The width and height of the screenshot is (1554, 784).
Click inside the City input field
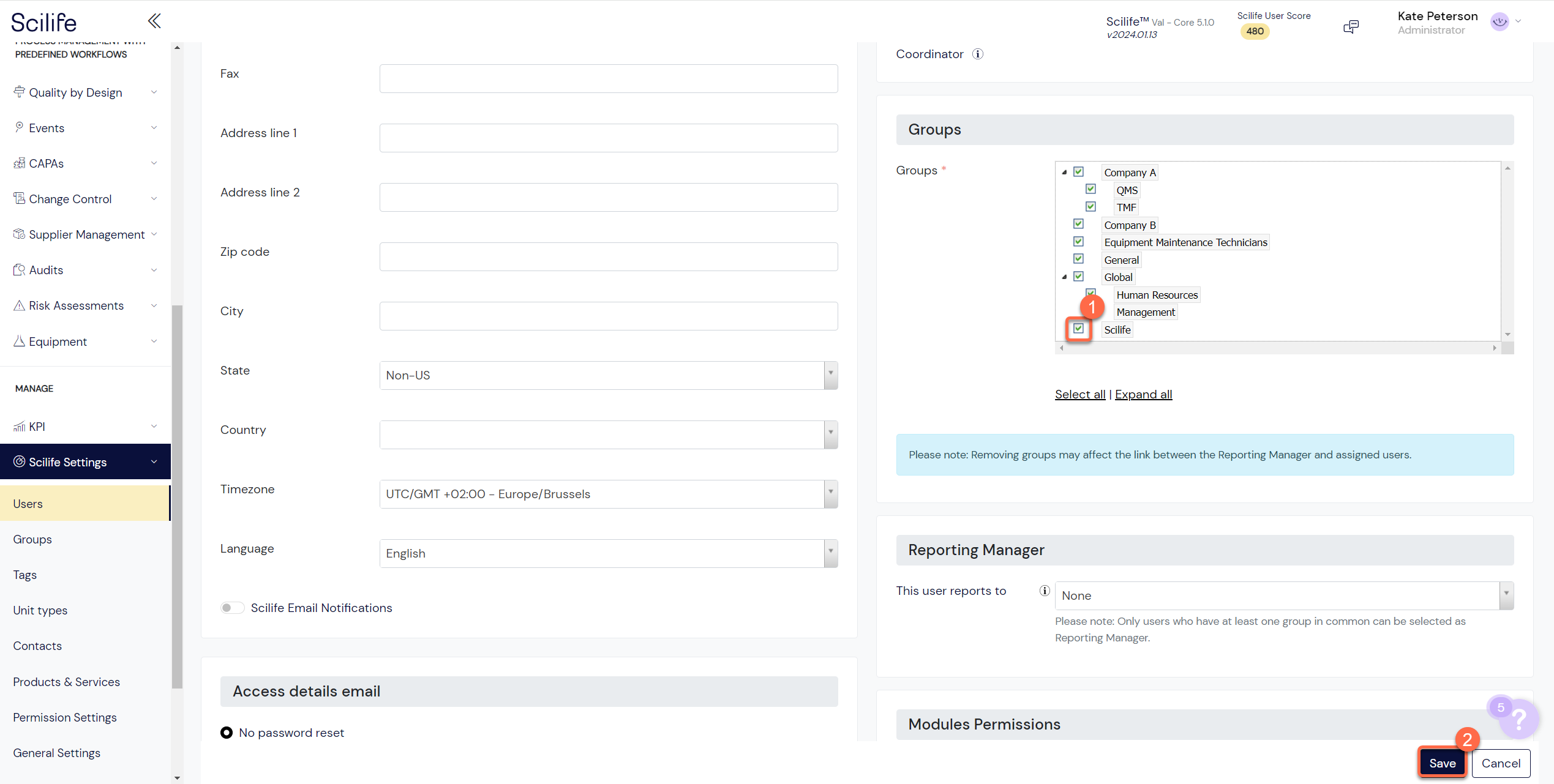click(608, 316)
